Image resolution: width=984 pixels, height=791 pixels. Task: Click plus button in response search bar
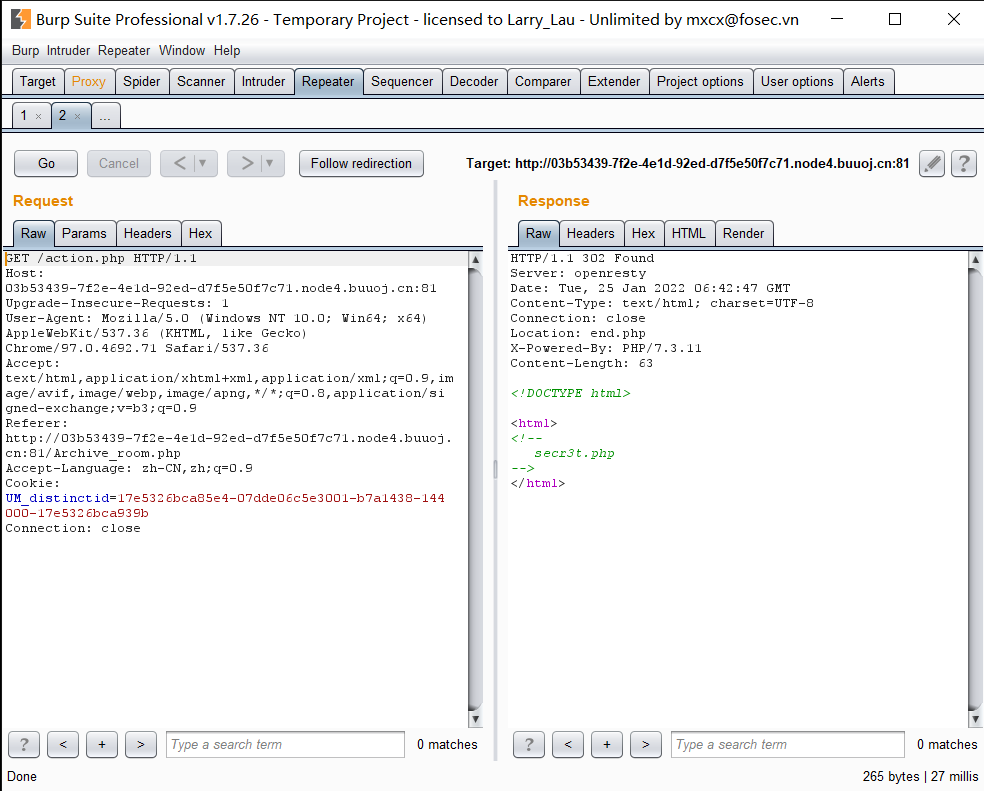coord(606,744)
